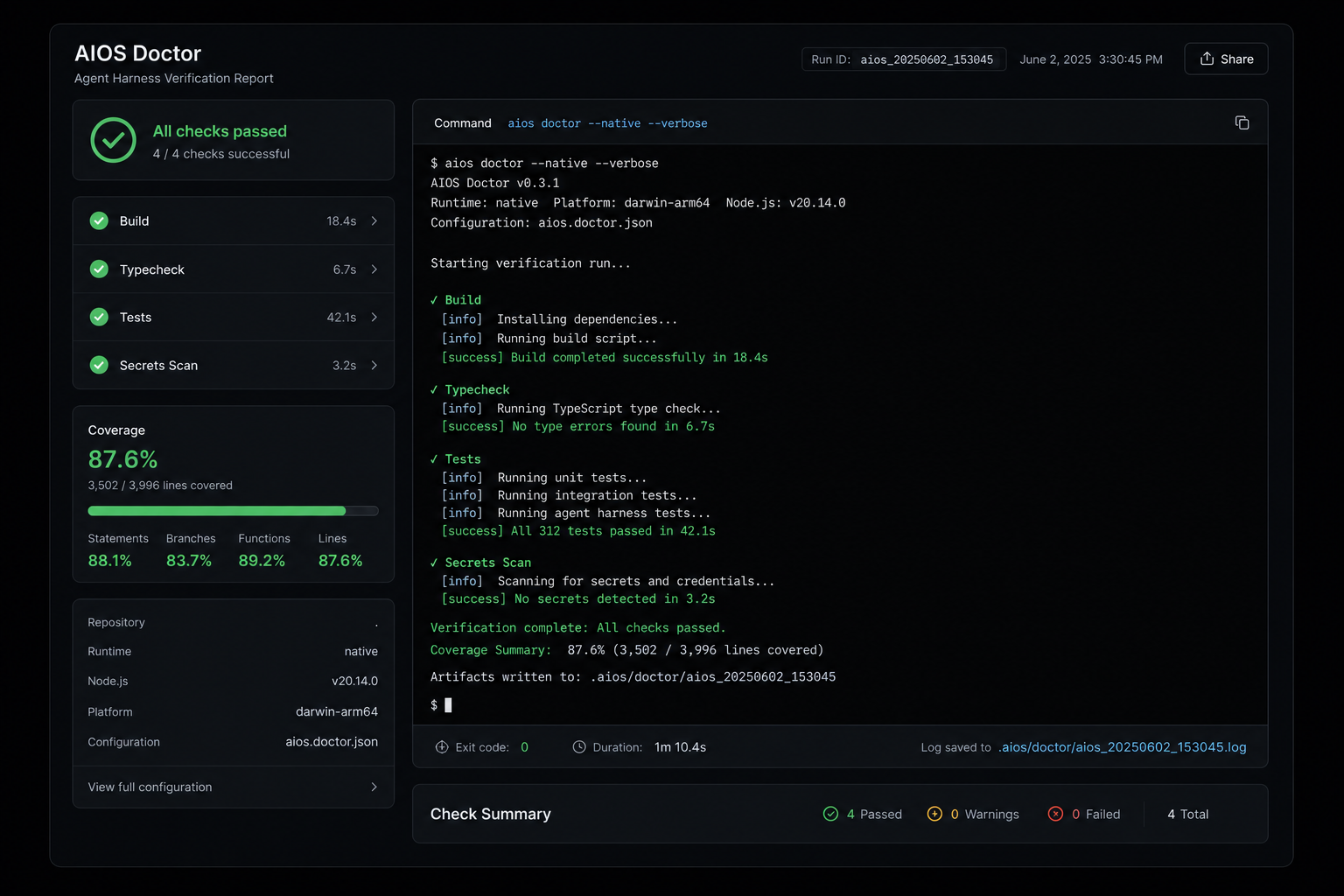
Task: Click the clock icon beside Duration
Action: (x=579, y=747)
